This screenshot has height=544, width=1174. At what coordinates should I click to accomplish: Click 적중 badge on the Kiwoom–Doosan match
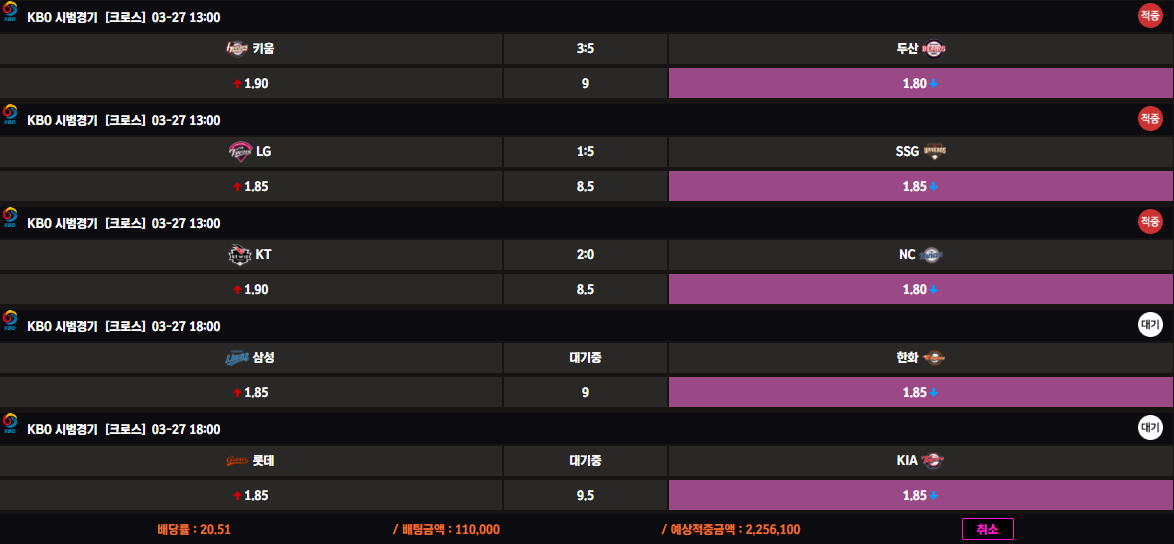[1150, 15]
